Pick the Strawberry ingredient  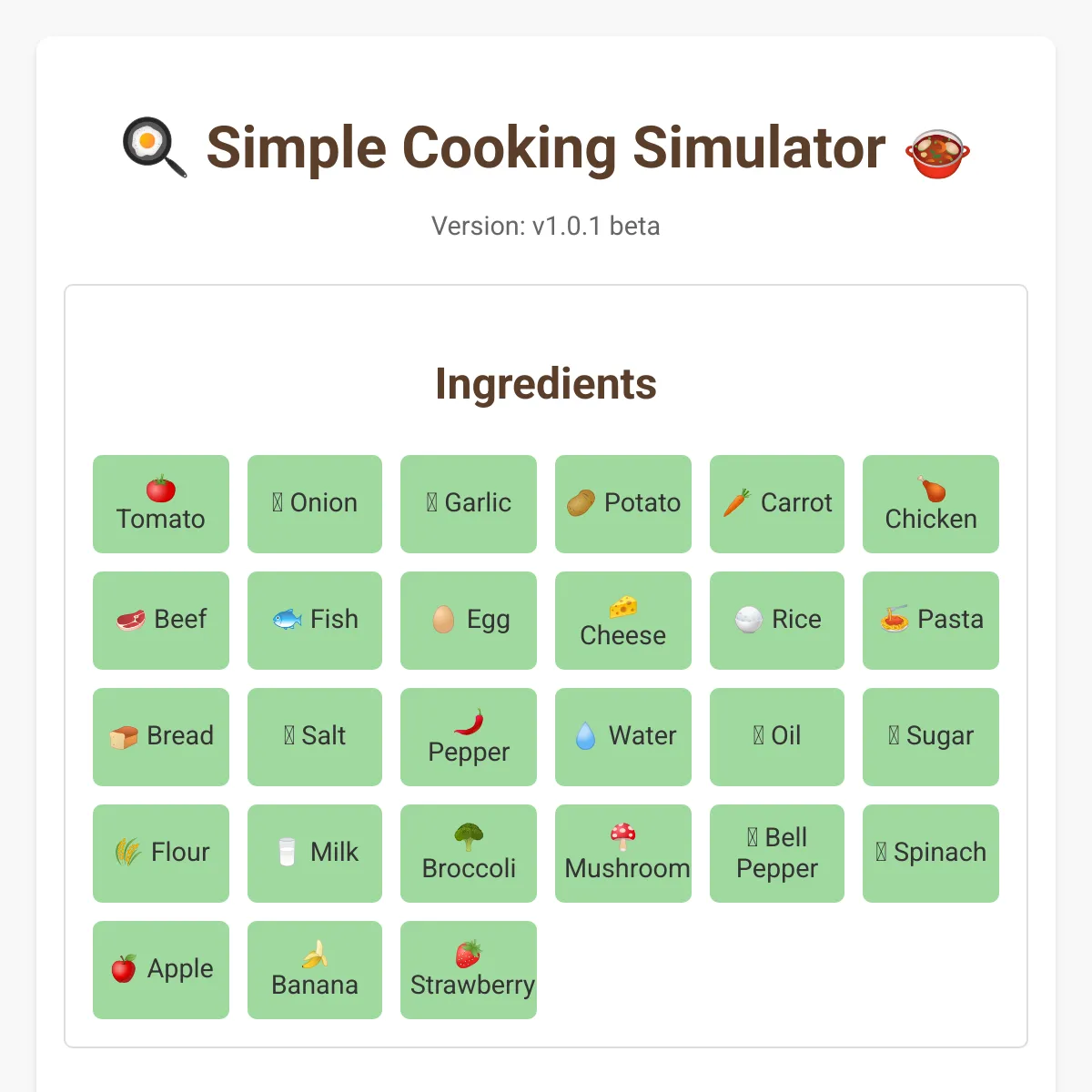pos(469,970)
